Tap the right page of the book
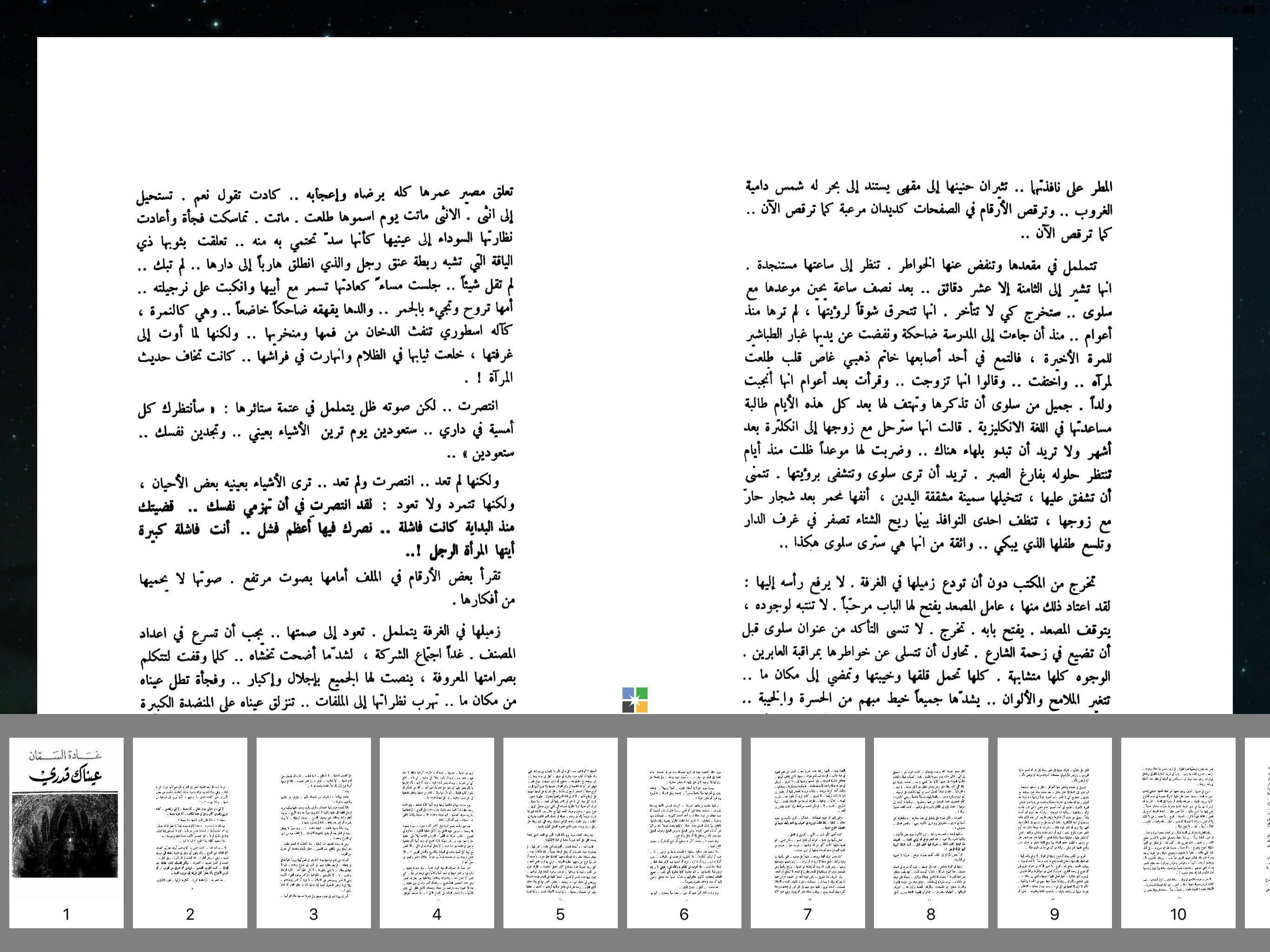 pos(933,376)
